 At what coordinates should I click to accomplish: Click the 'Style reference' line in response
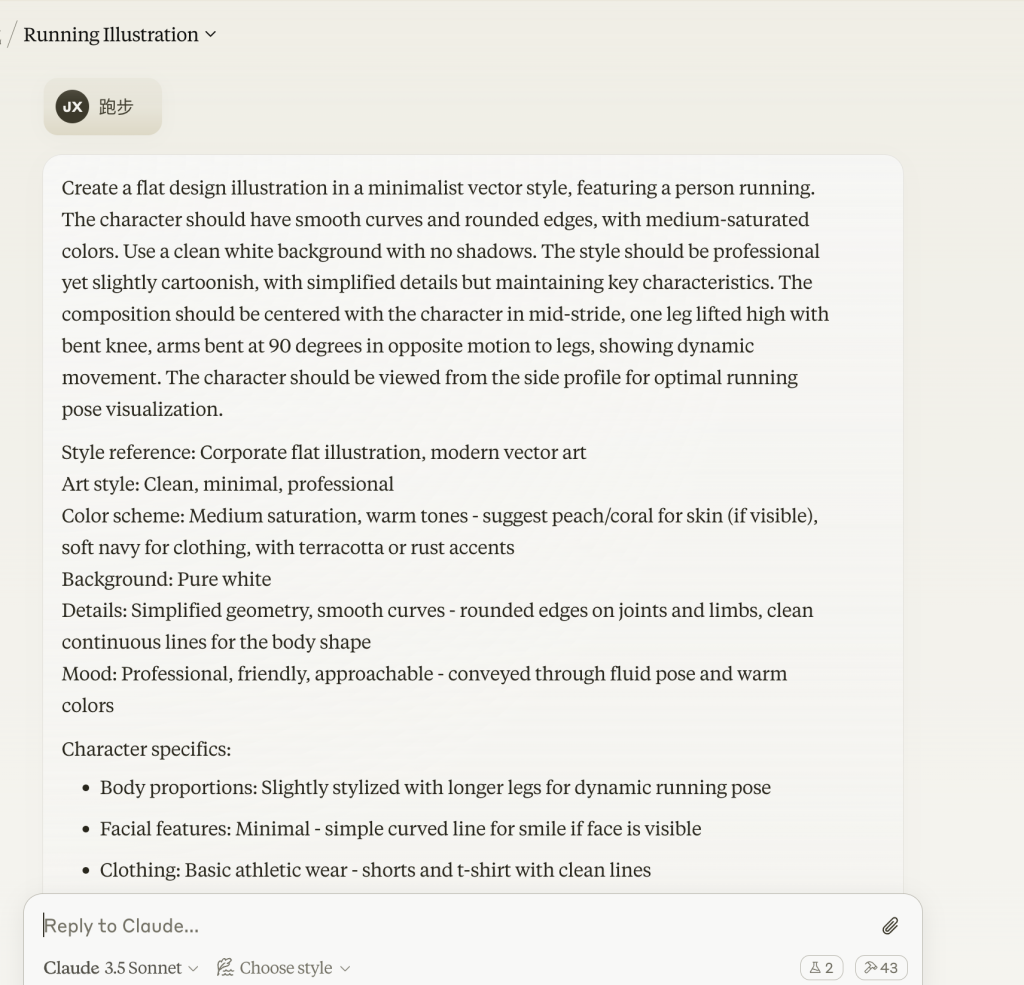324,452
